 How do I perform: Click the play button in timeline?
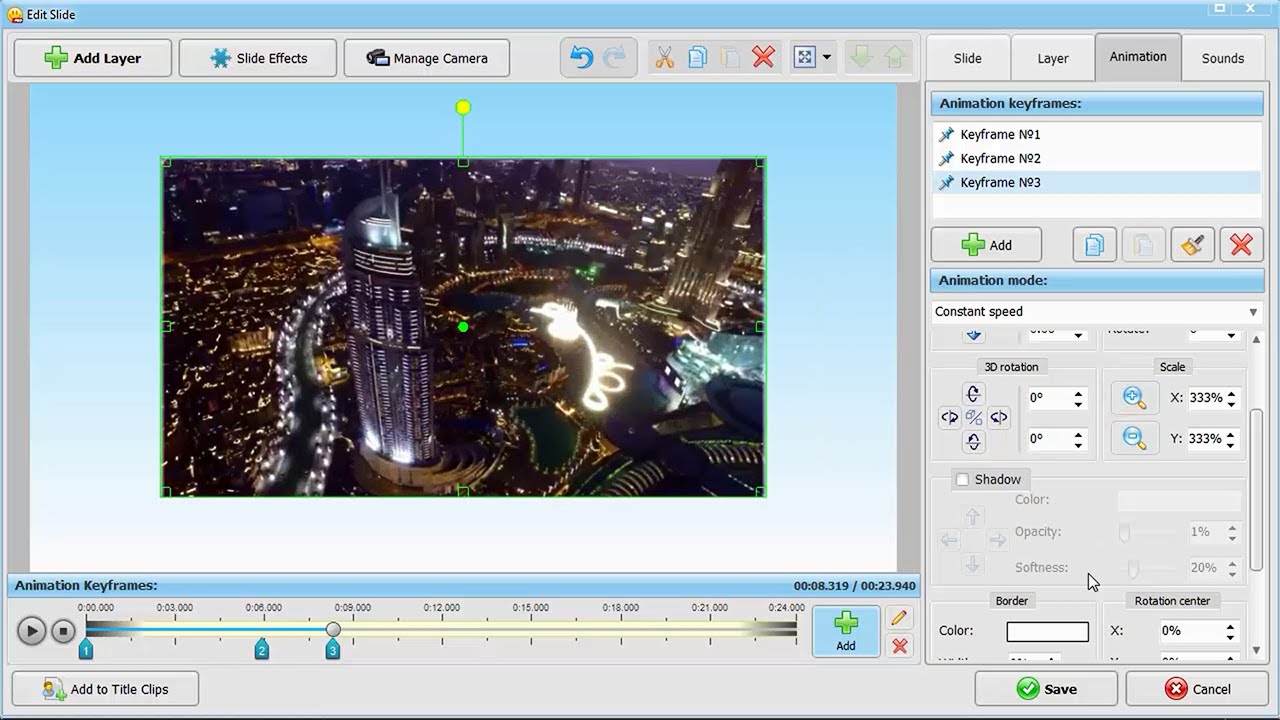click(x=31, y=631)
